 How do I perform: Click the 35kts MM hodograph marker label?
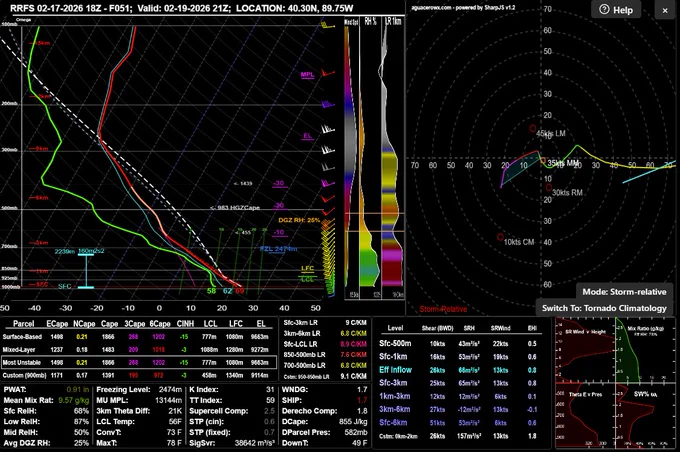(x=563, y=163)
